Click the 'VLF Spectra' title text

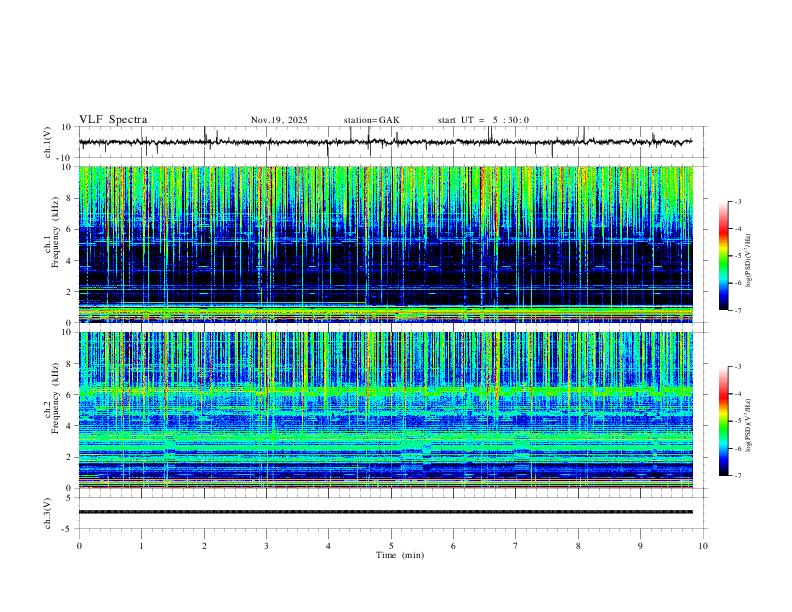[113, 120]
